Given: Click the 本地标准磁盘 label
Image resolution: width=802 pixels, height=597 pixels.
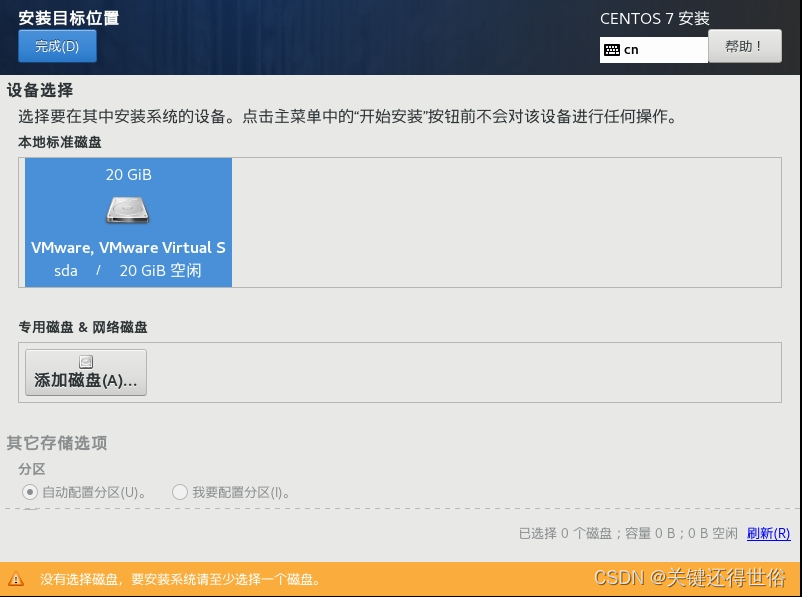Looking at the screenshot, I should tap(60, 142).
